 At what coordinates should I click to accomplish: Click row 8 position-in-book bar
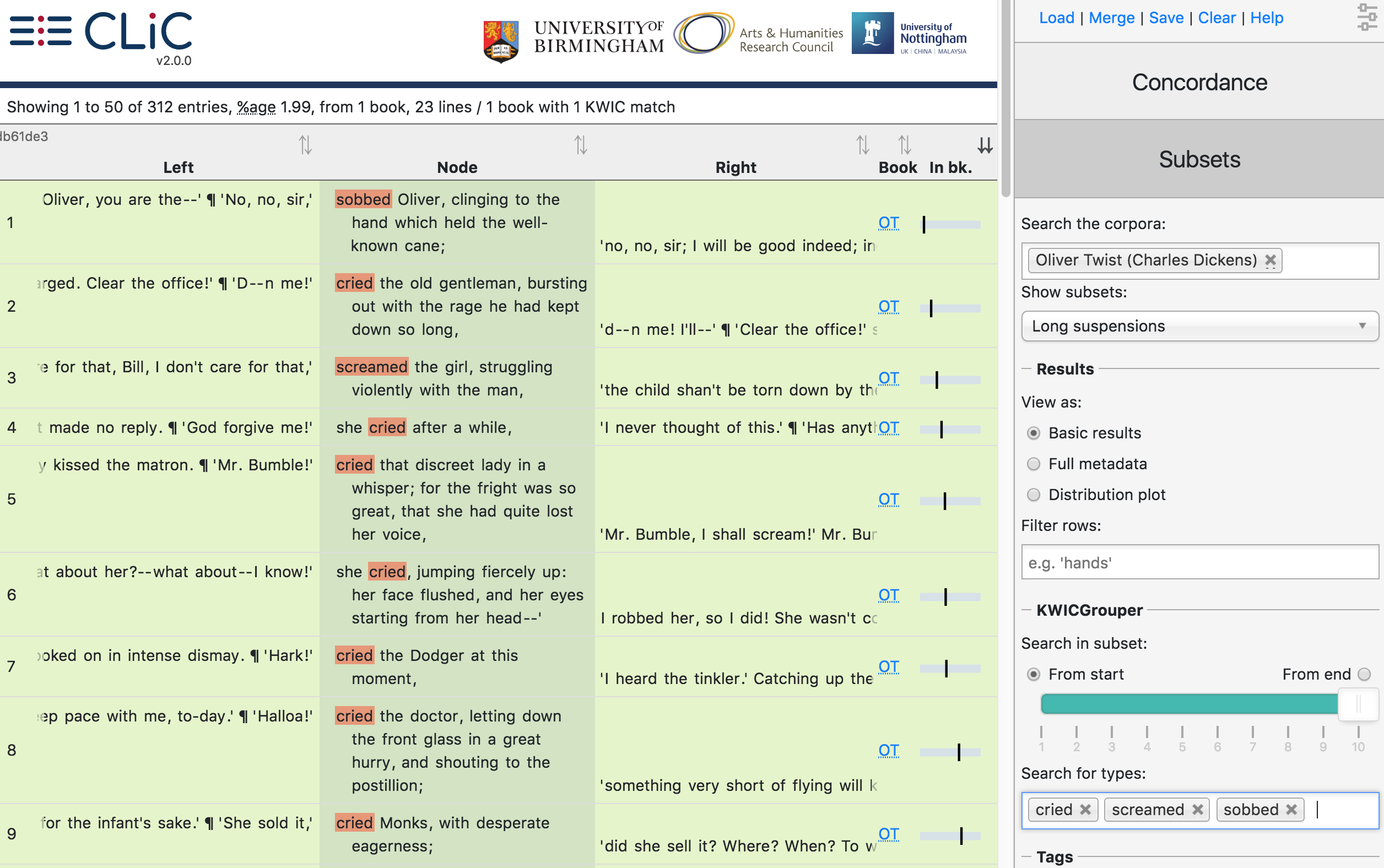950,752
